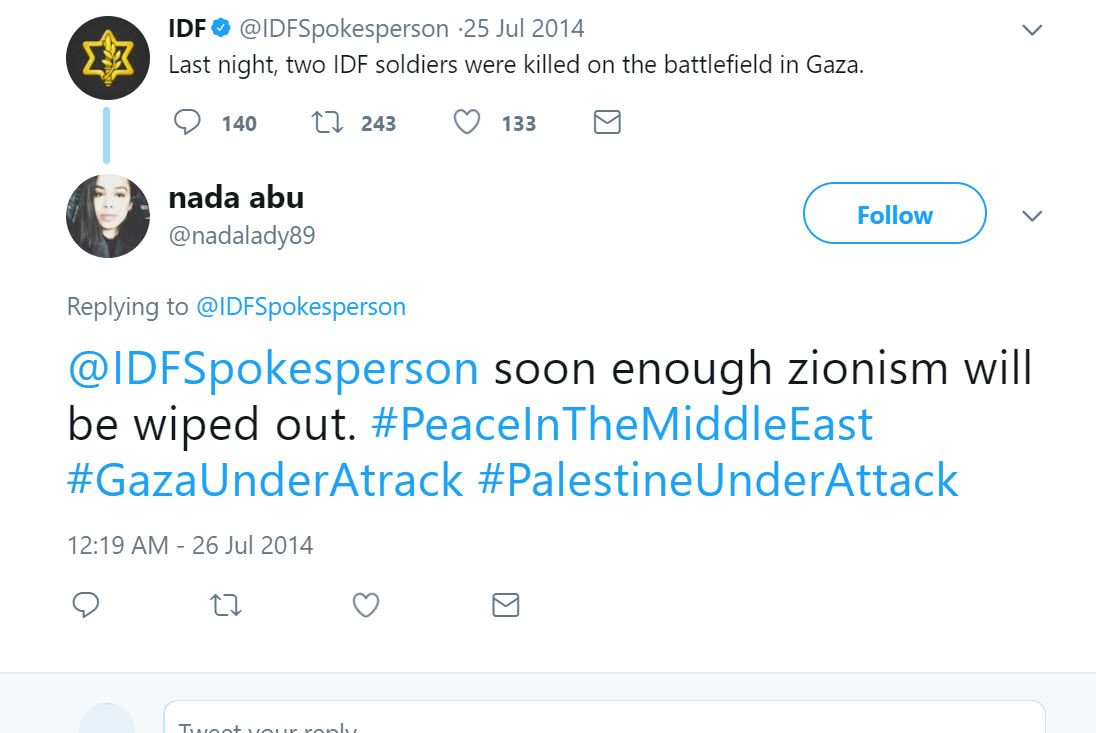Open nada abu's profile photo
This screenshot has height=733, width=1096.
(107, 216)
